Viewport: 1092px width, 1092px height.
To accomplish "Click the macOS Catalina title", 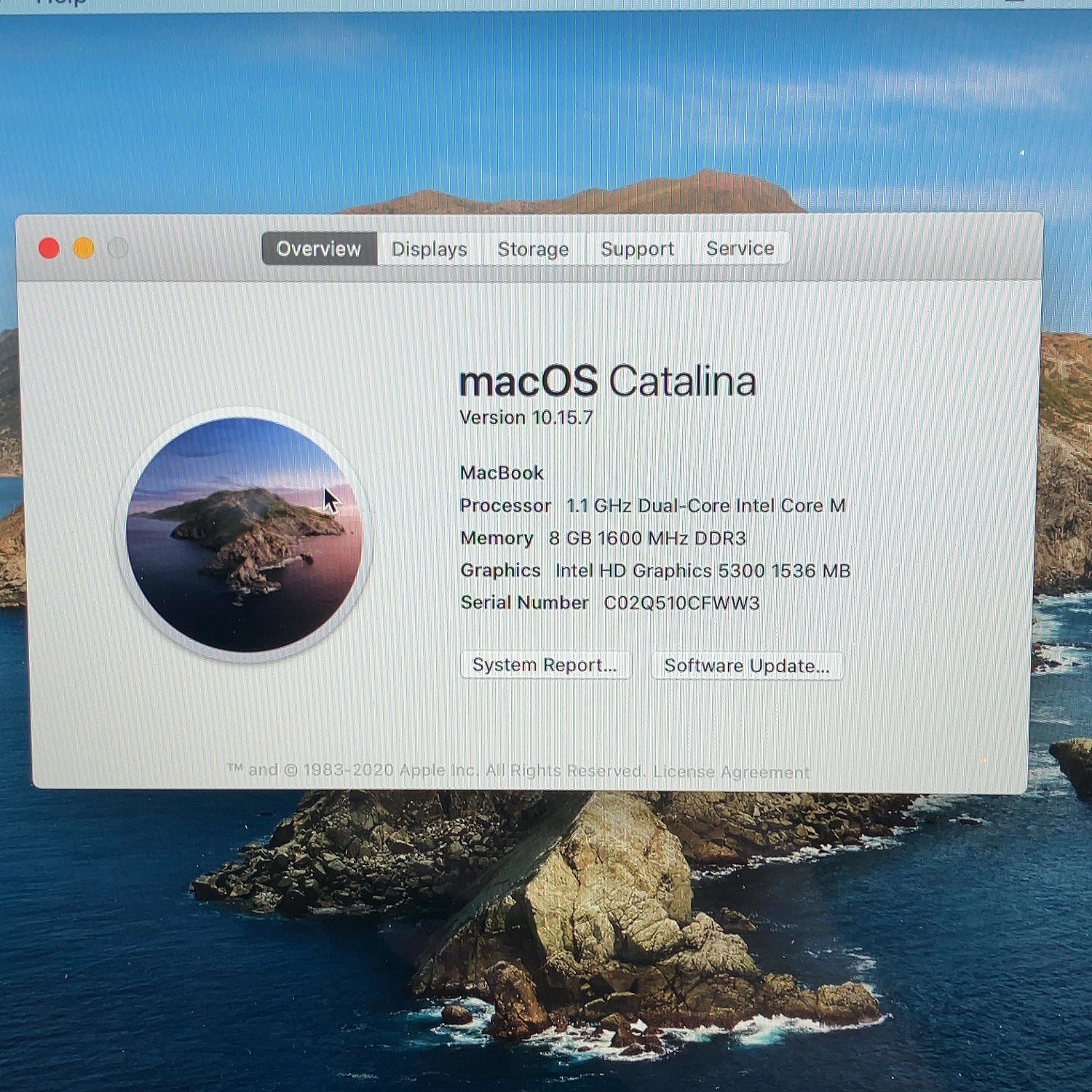I will 608,381.
